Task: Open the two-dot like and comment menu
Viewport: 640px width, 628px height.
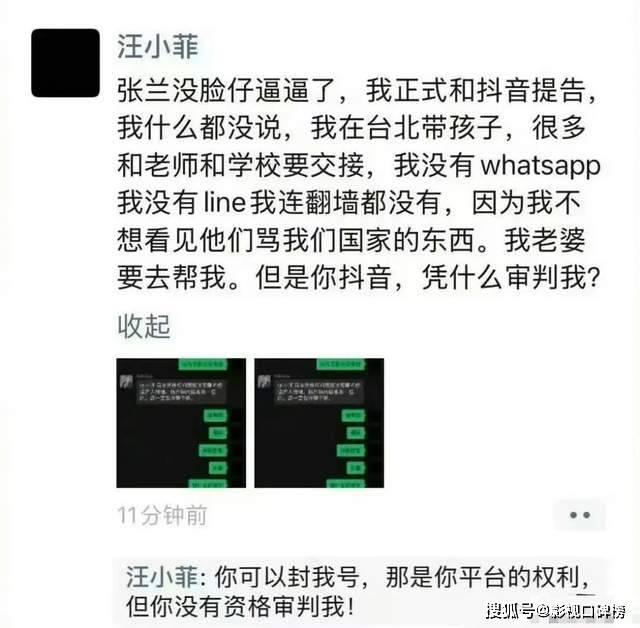Action: (x=580, y=515)
